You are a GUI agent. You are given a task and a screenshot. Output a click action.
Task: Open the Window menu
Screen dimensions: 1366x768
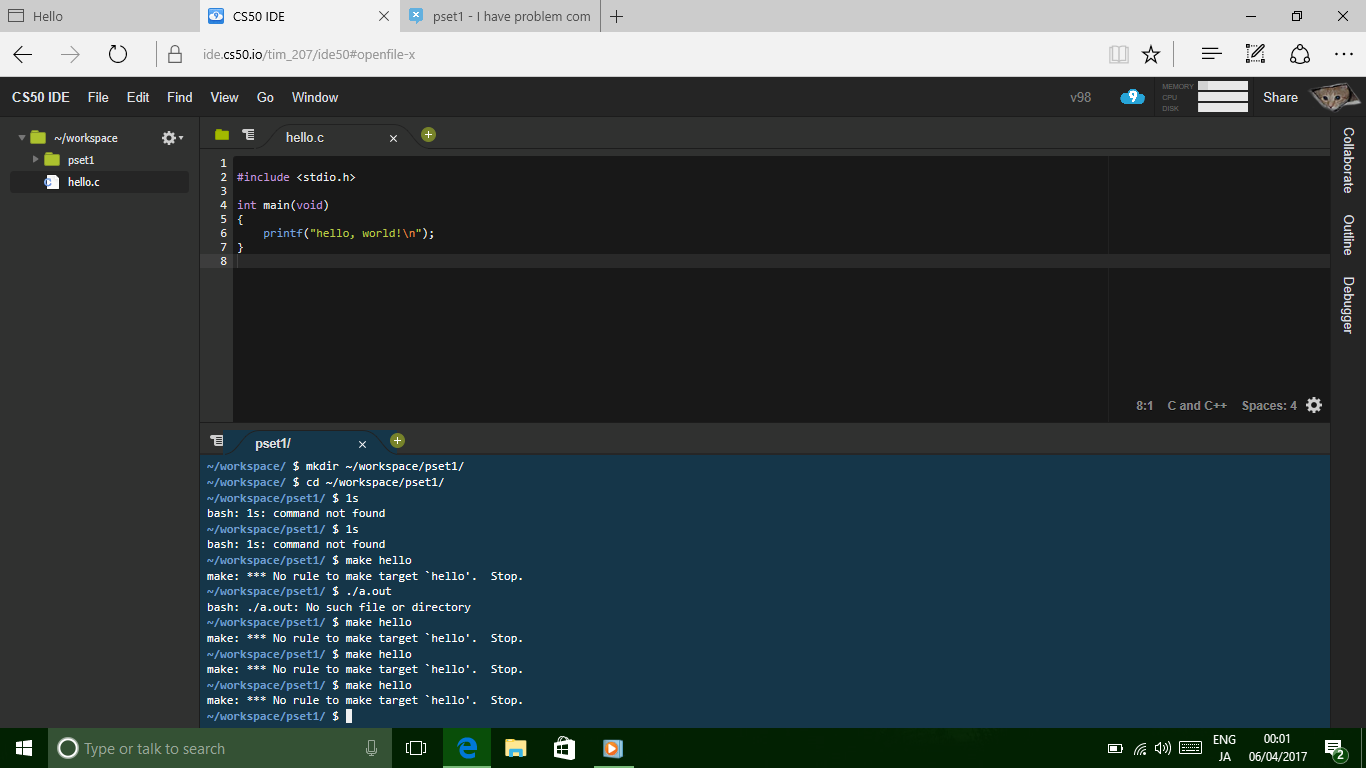point(315,97)
